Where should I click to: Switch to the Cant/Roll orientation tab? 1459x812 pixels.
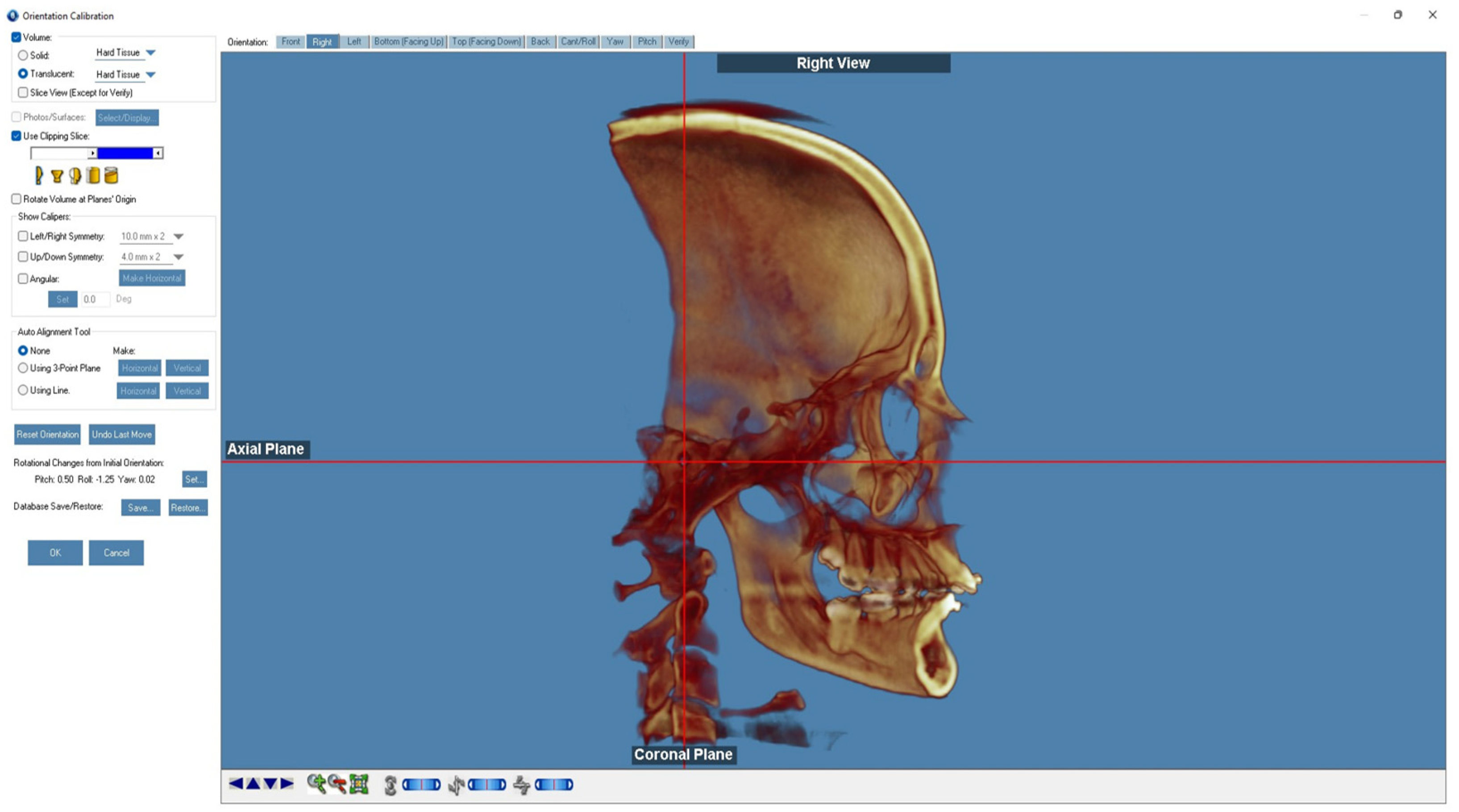tap(578, 41)
